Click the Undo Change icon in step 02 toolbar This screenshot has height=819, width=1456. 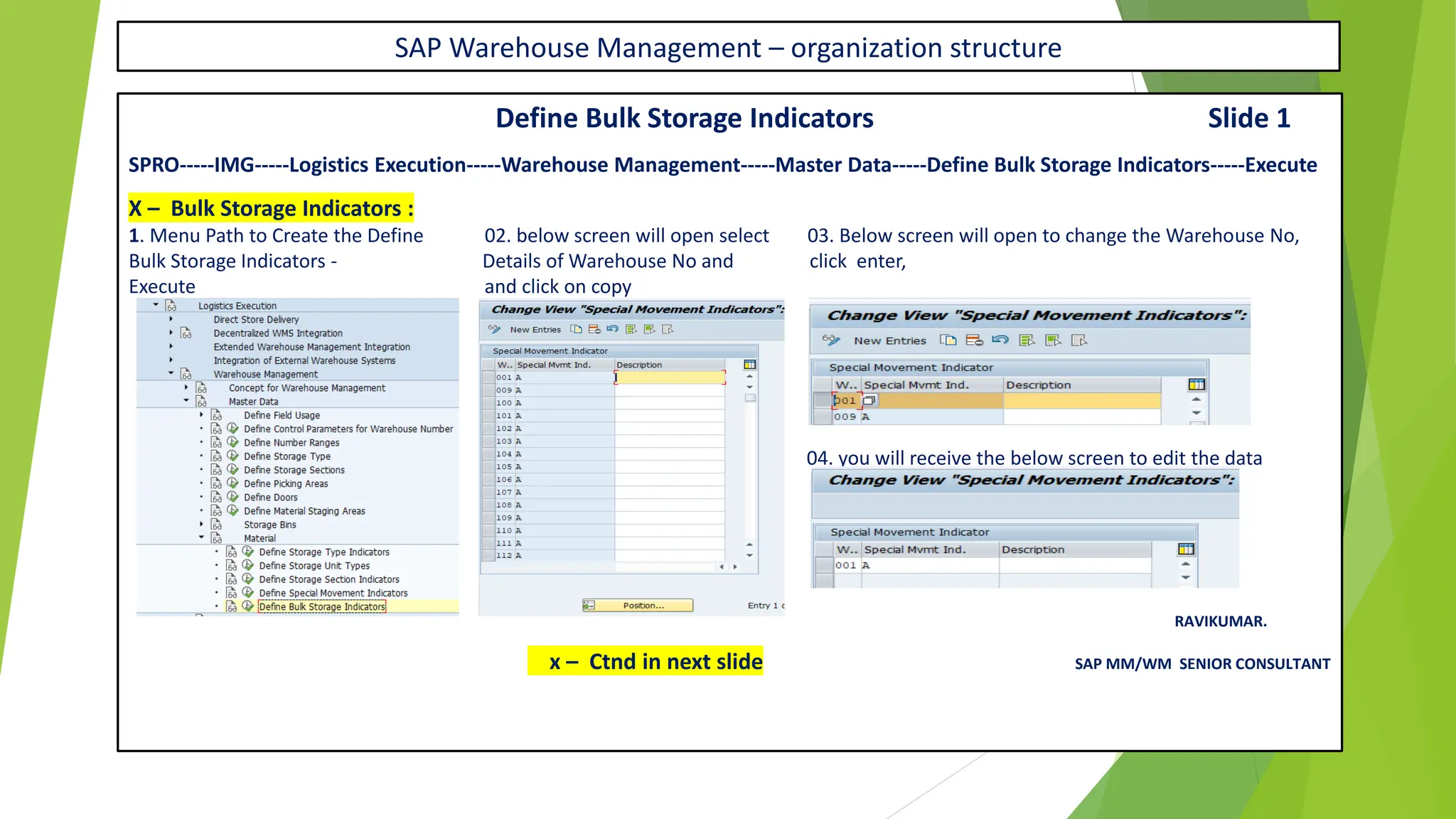coord(612,329)
